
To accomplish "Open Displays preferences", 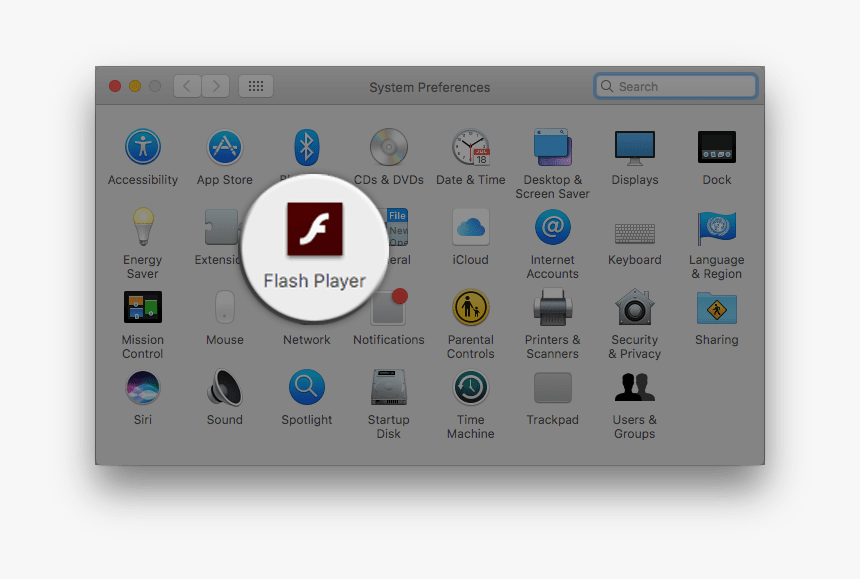I will [x=634, y=147].
